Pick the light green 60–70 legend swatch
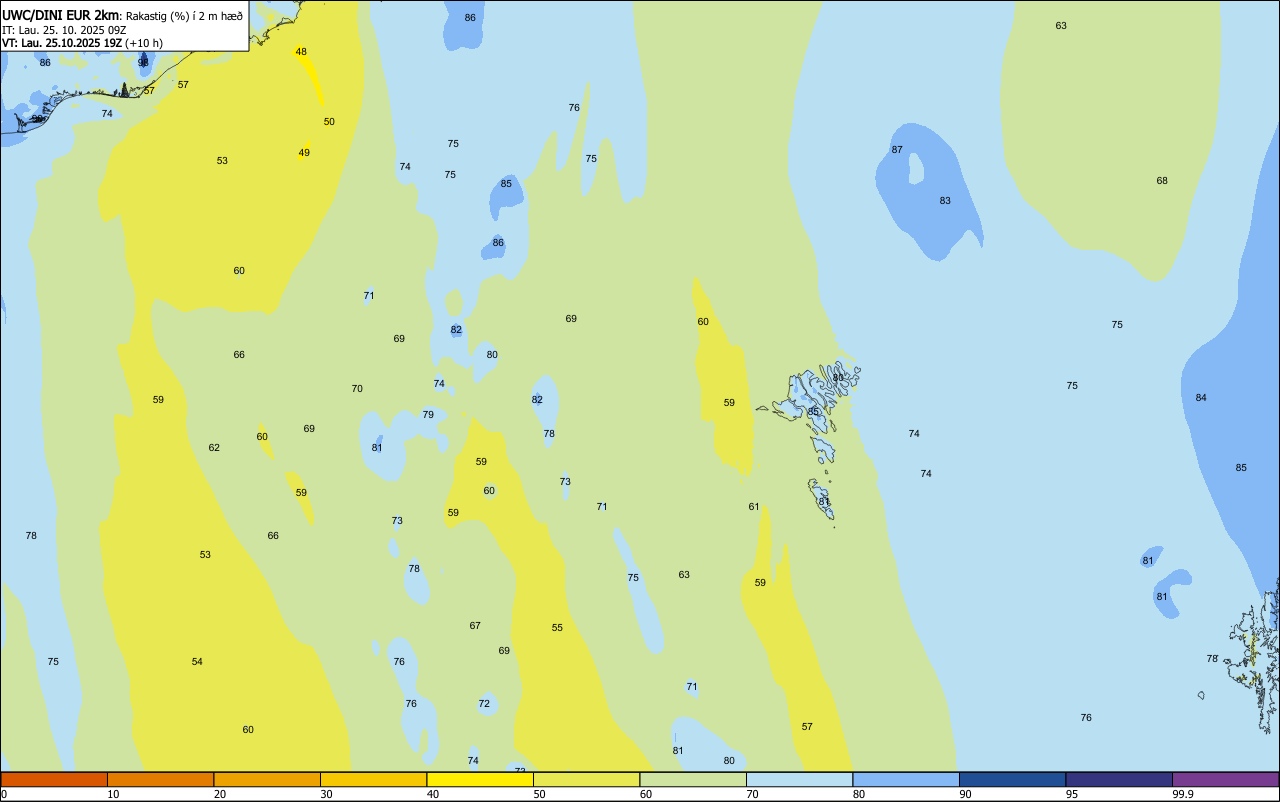The image size is (1280, 802). [693, 779]
